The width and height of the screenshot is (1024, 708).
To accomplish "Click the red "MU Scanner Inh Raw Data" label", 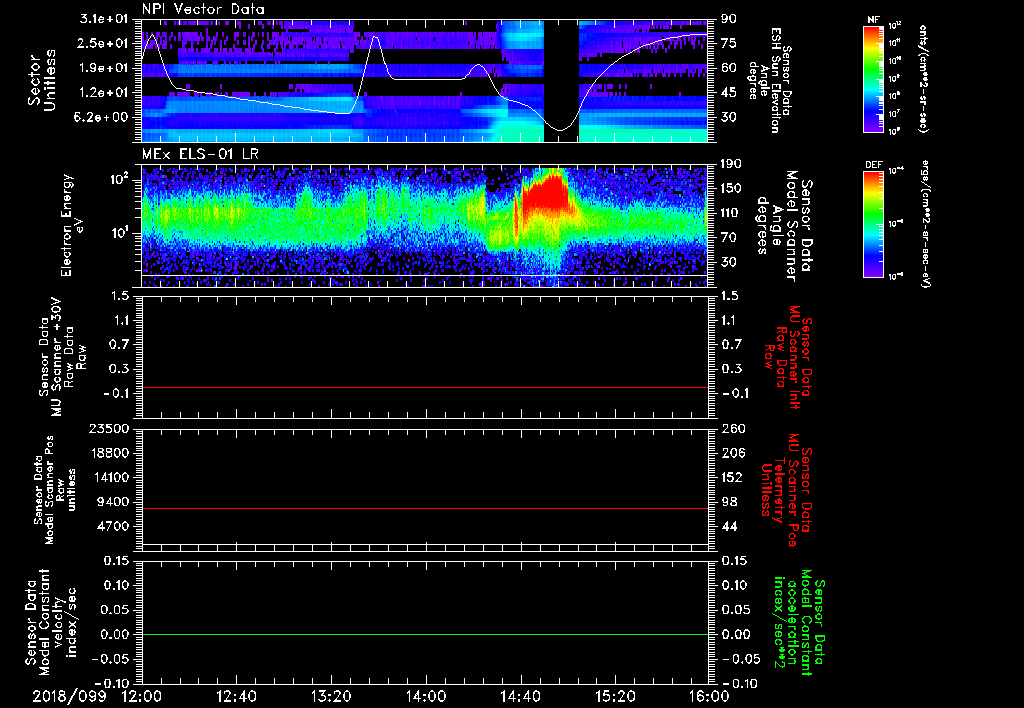I will click(787, 359).
